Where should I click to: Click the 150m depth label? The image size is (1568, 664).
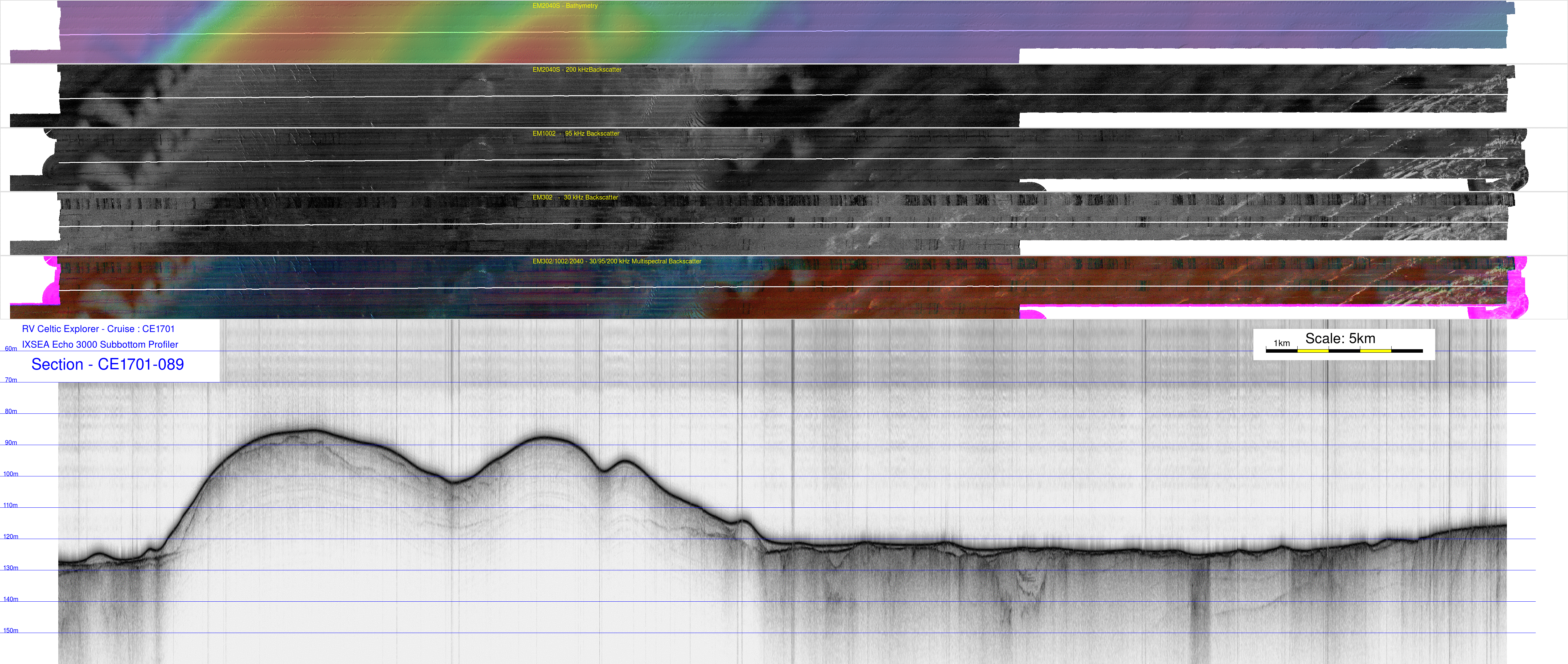click(11, 631)
